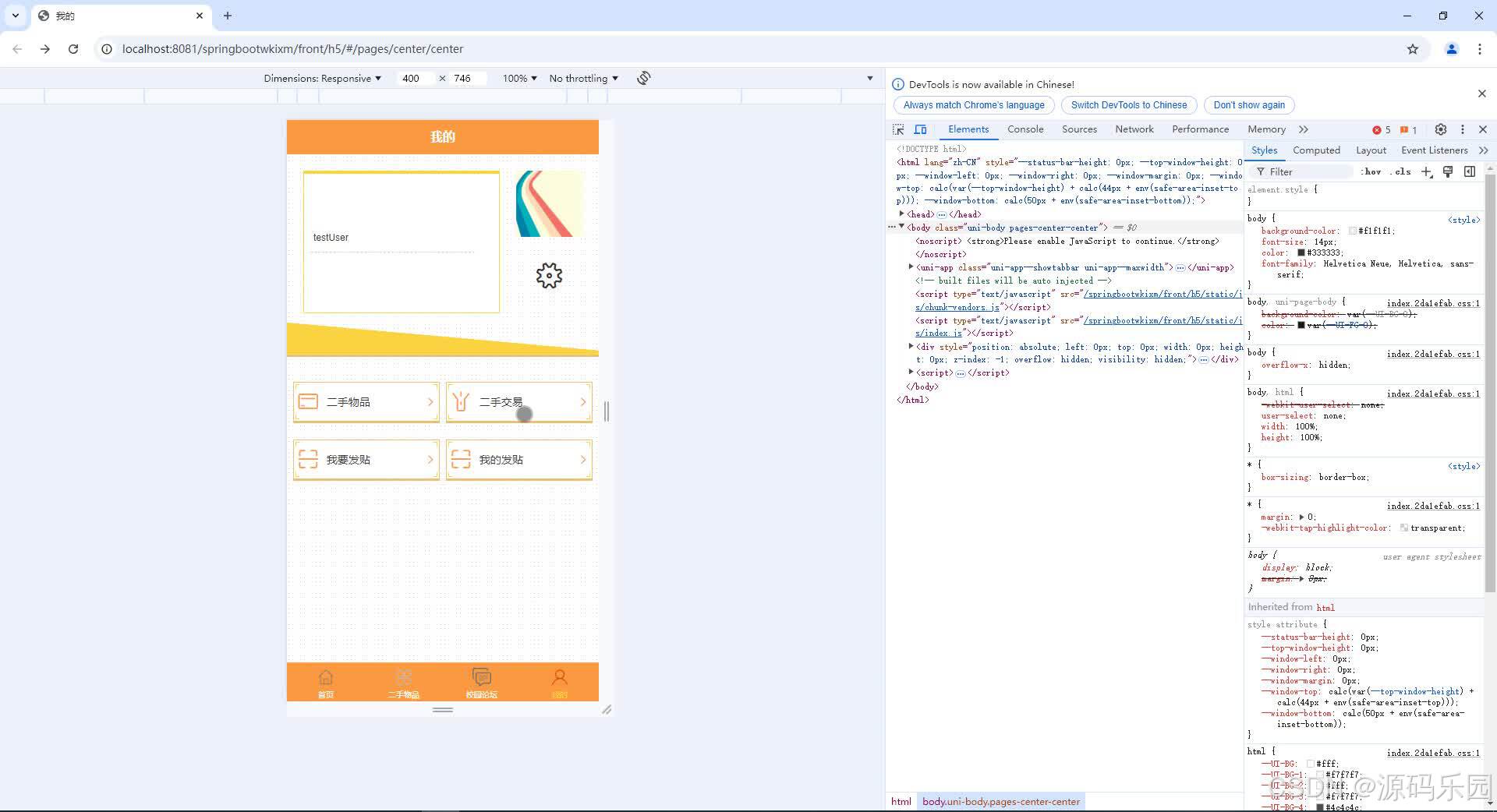Switch to the Computed tab
This screenshot has height=812, width=1497.
(1316, 150)
